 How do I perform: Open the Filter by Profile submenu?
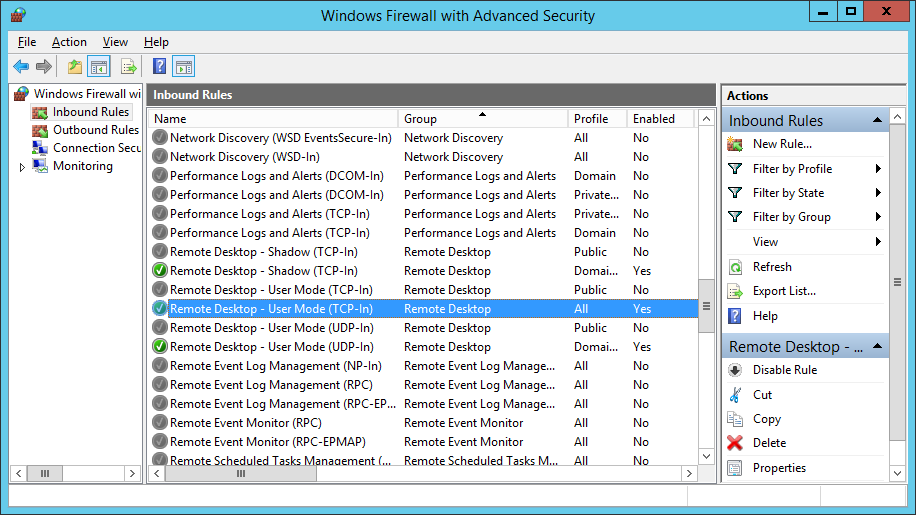(878, 169)
